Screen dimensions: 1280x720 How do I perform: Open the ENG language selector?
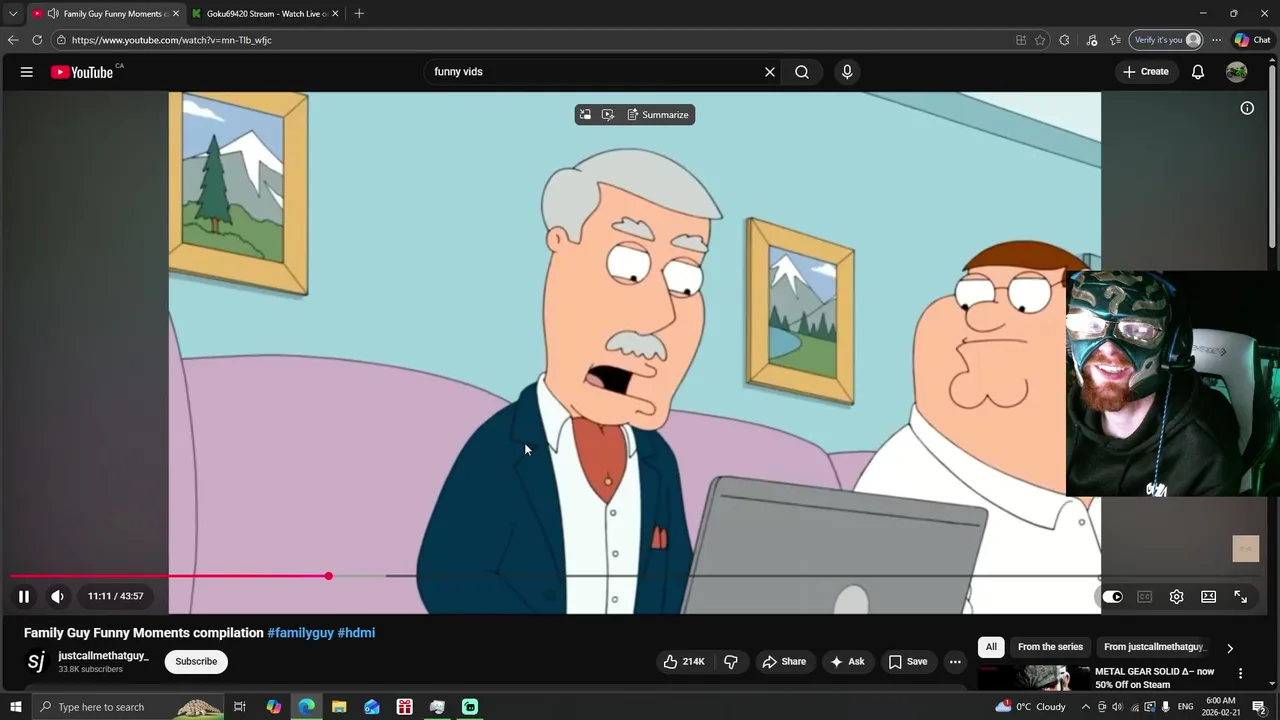point(1185,707)
